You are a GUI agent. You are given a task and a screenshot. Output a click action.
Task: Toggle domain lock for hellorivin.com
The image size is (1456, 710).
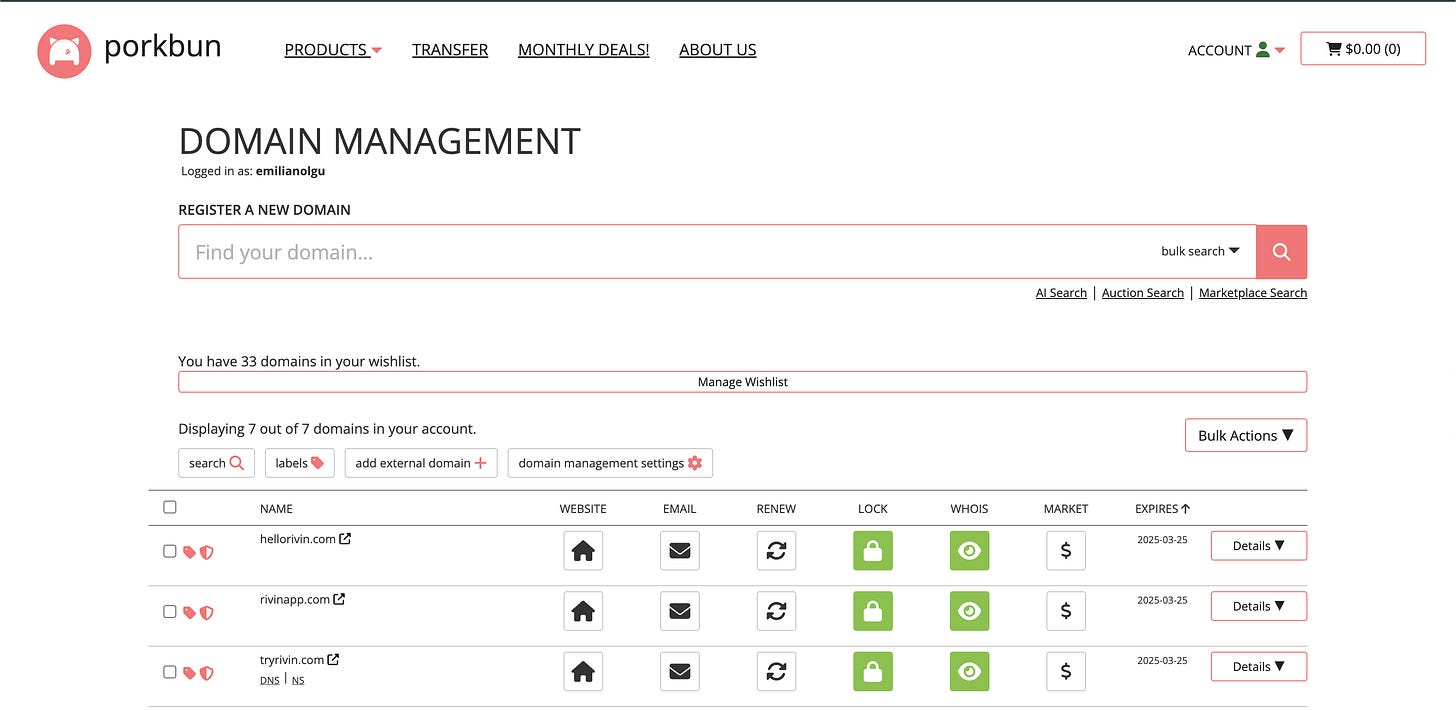coord(873,551)
